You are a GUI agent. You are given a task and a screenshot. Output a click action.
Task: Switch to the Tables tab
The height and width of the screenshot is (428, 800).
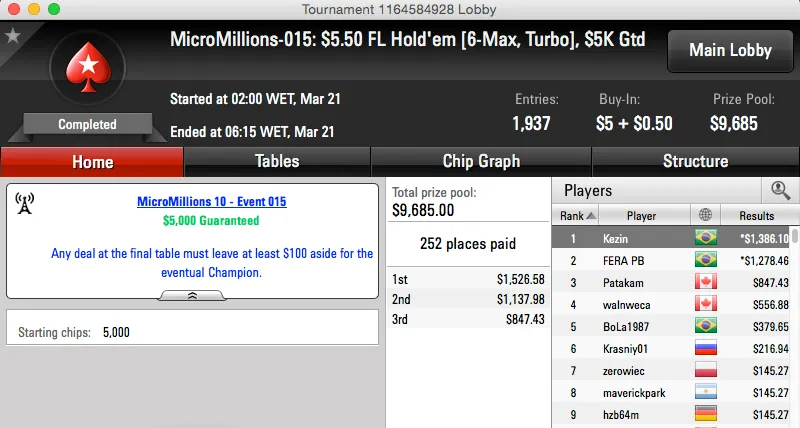coord(277,161)
